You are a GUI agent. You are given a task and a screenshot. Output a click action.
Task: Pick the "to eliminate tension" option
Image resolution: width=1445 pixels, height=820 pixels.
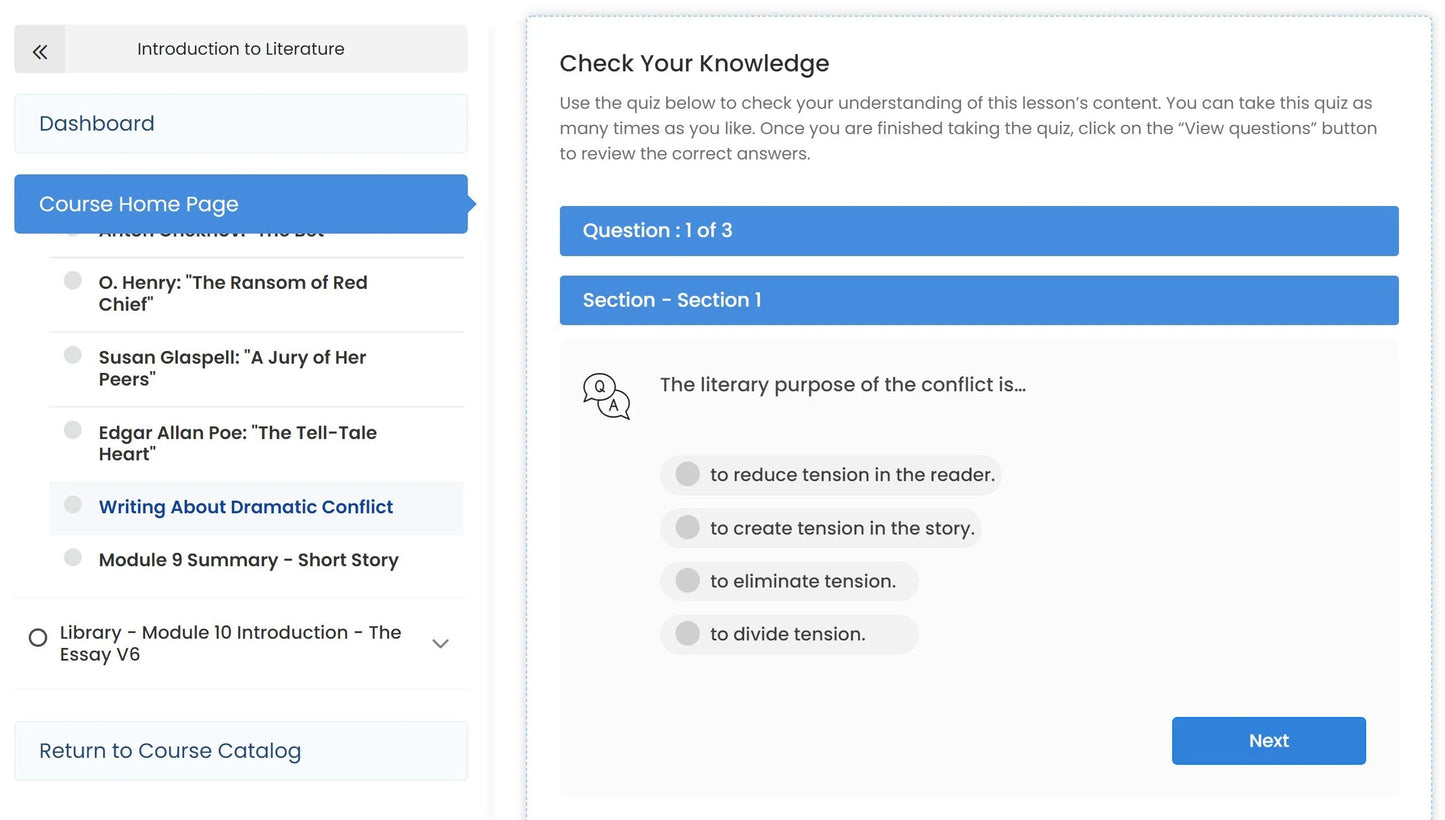click(687, 581)
